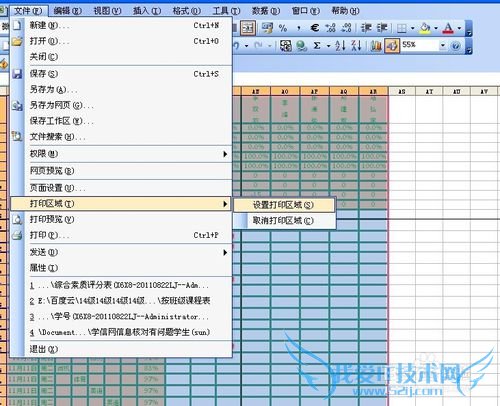Open the 视图(V) menu

107,11
